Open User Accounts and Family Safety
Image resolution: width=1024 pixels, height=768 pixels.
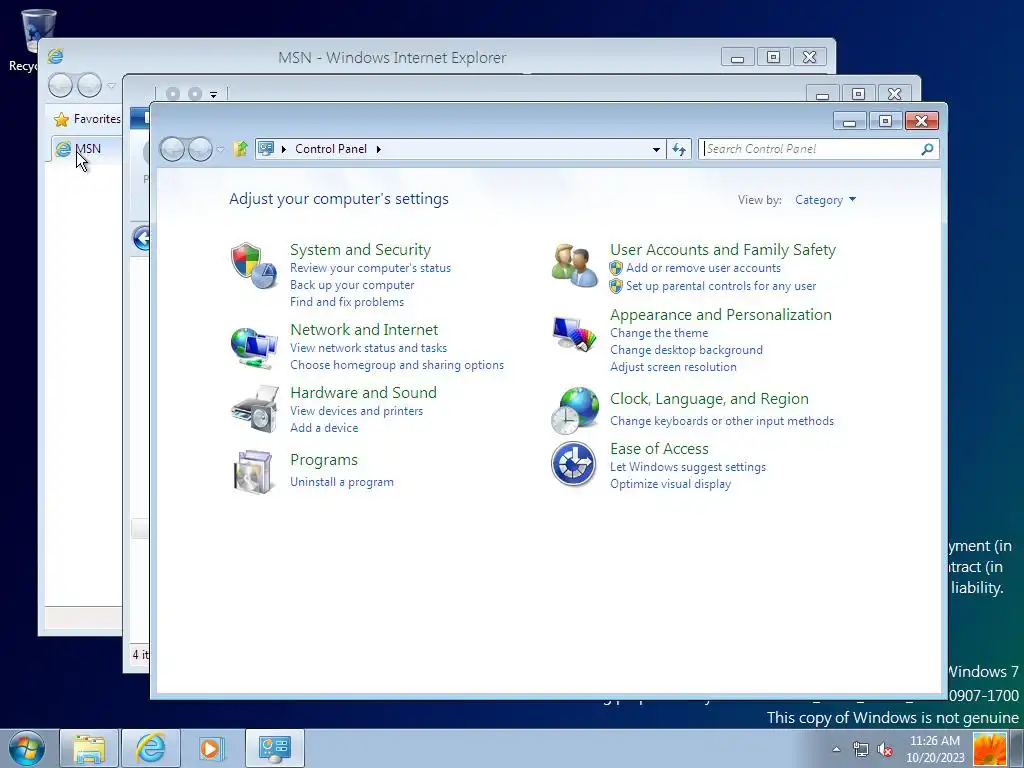click(723, 249)
